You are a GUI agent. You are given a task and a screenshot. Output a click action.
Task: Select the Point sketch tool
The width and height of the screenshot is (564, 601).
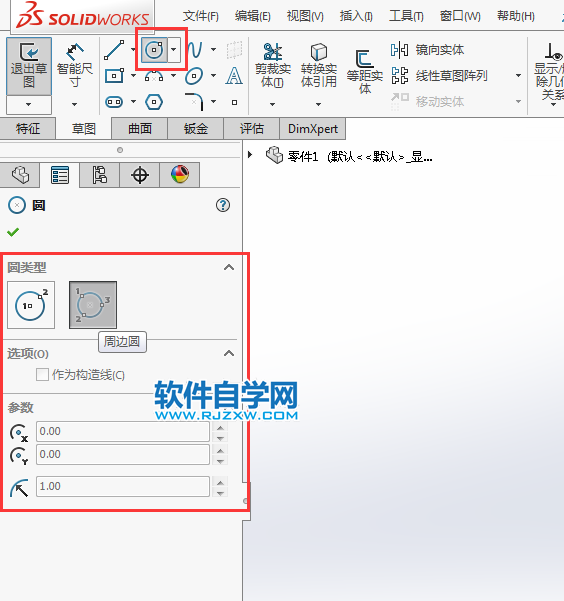[x=234, y=102]
